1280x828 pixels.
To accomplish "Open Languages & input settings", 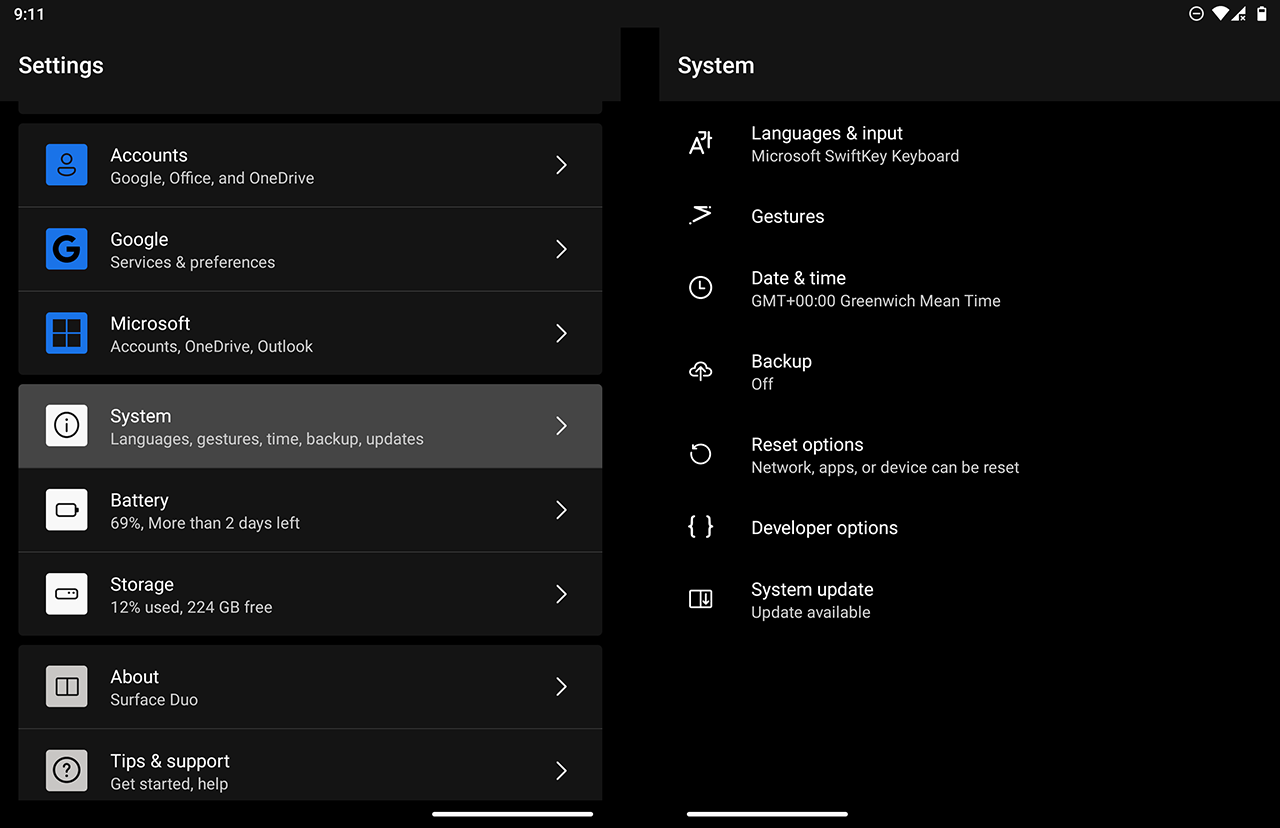I will pos(969,144).
